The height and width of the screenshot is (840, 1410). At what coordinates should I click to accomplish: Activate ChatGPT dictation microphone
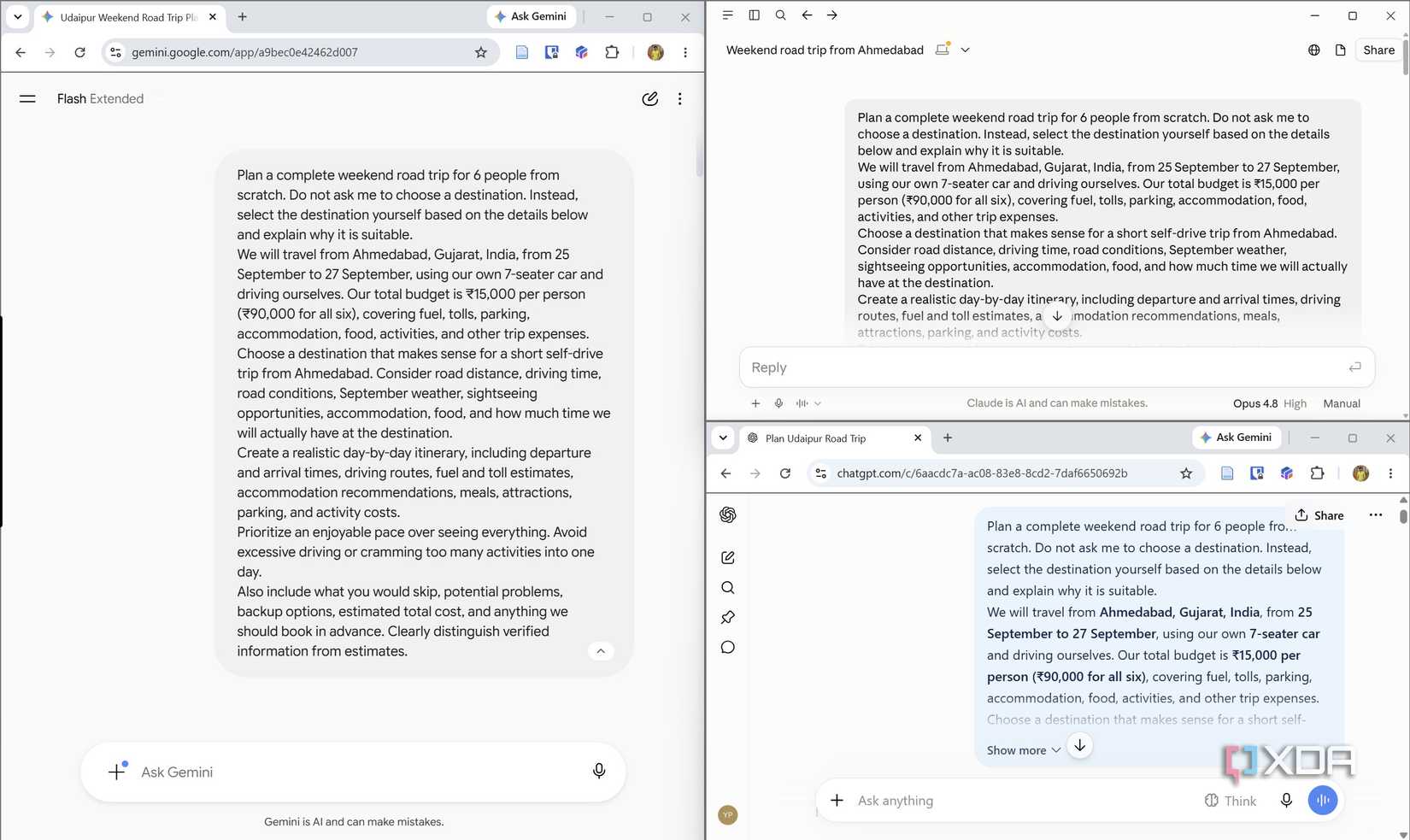[x=1286, y=801]
